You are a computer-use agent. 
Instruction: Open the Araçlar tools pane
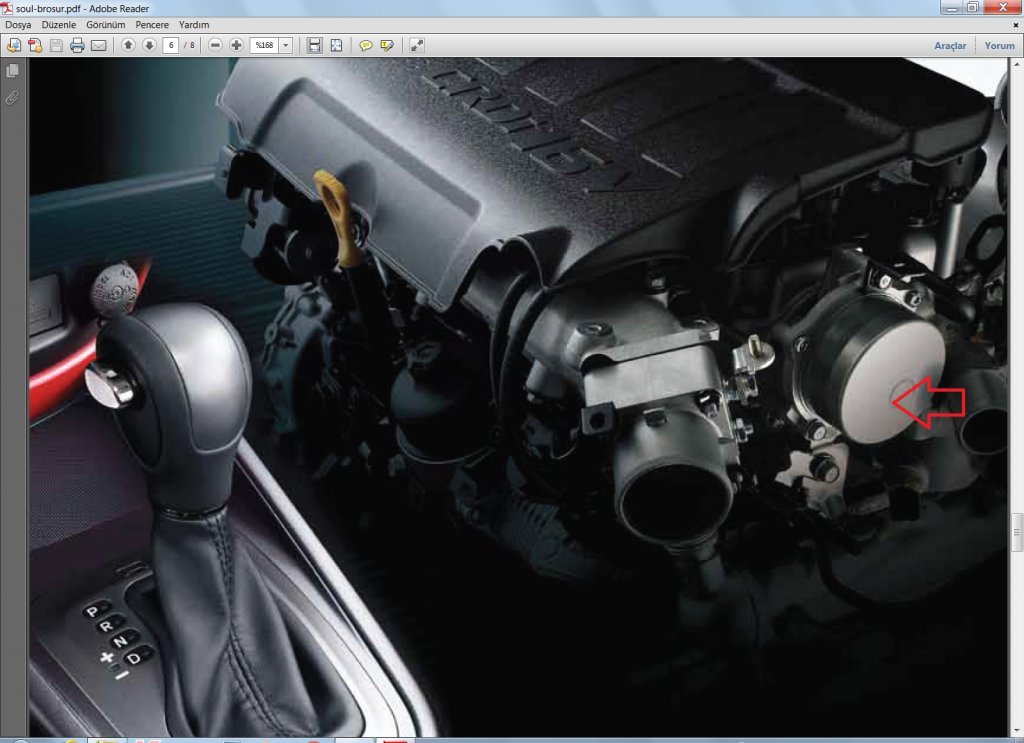(x=949, y=46)
